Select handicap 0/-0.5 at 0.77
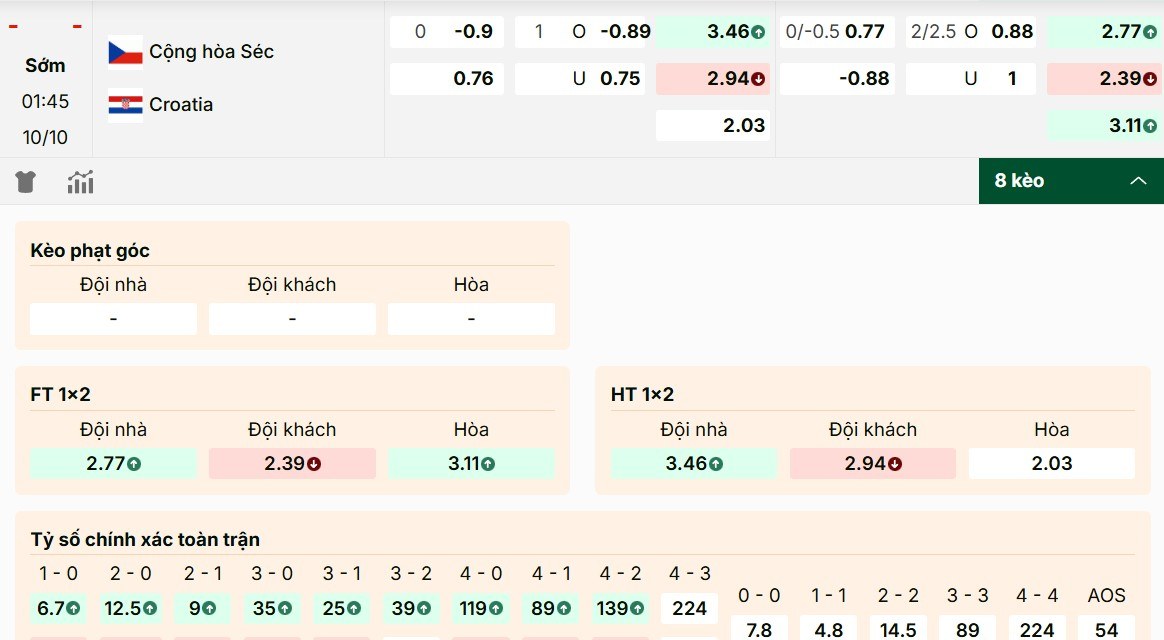The width and height of the screenshot is (1164, 640). coord(835,32)
